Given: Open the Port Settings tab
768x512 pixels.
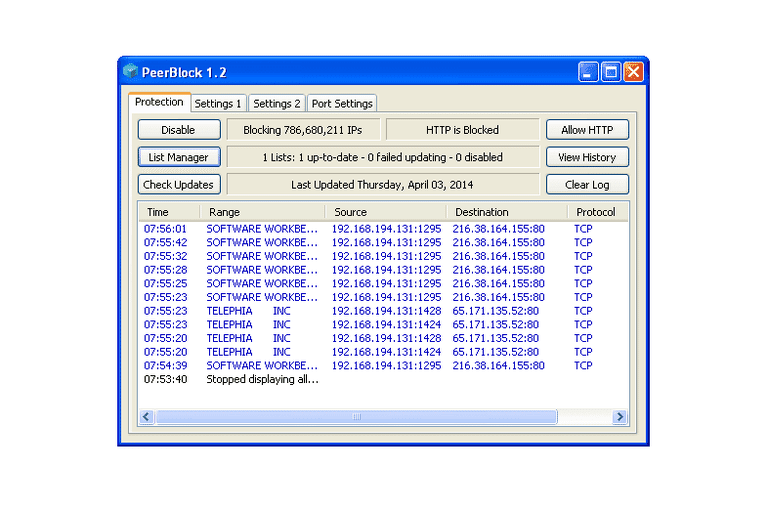Looking at the screenshot, I should pos(342,103).
